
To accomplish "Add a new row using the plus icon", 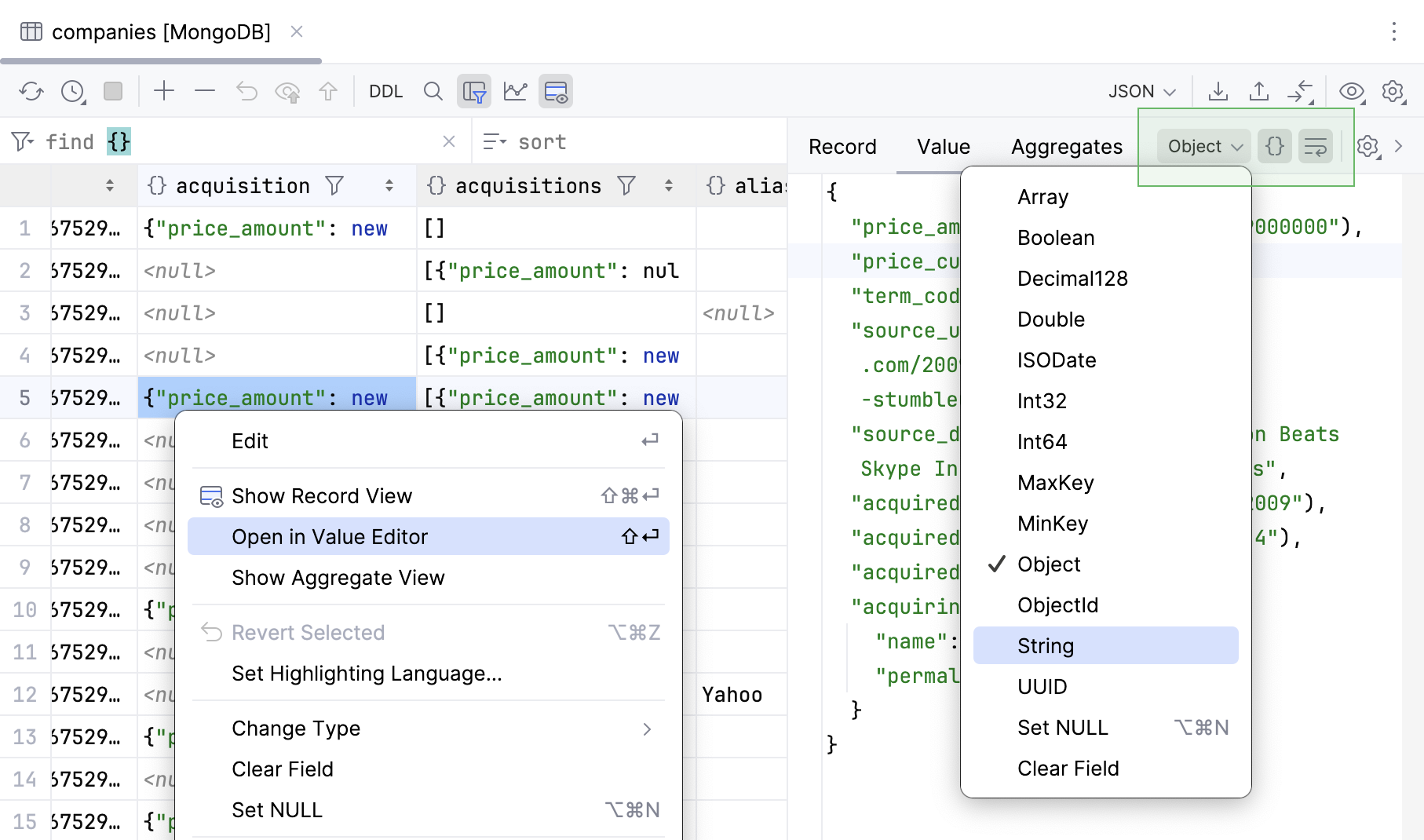I will tap(164, 90).
